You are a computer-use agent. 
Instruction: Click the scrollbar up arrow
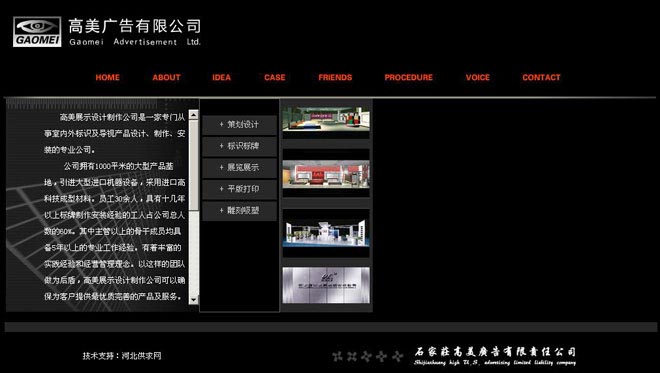[194, 115]
